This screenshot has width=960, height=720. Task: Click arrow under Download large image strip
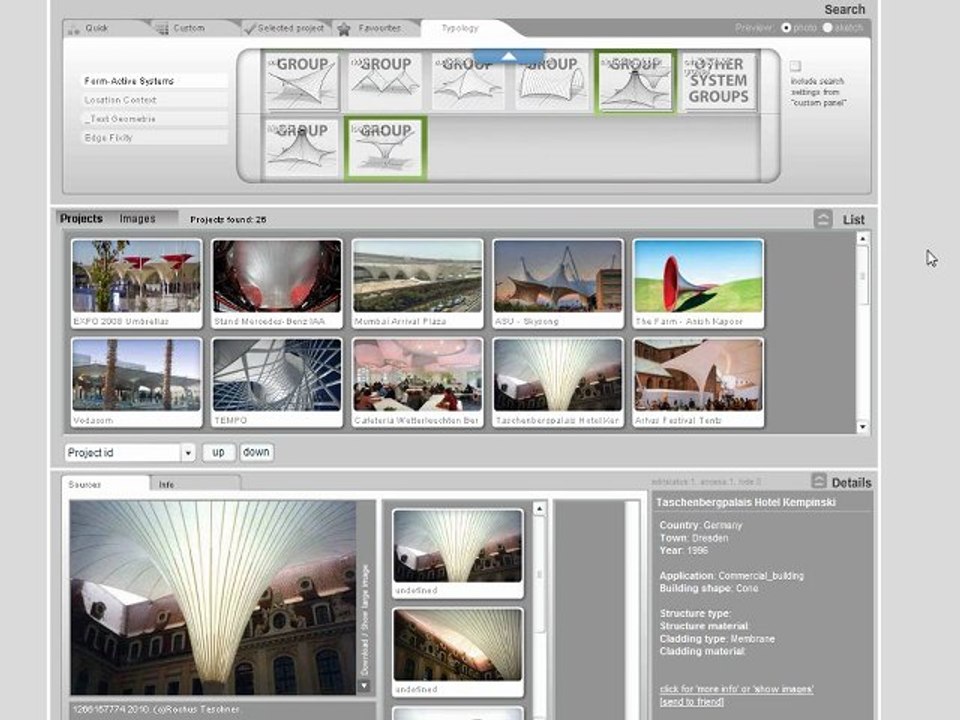pyautogui.click(x=364, y=686)
